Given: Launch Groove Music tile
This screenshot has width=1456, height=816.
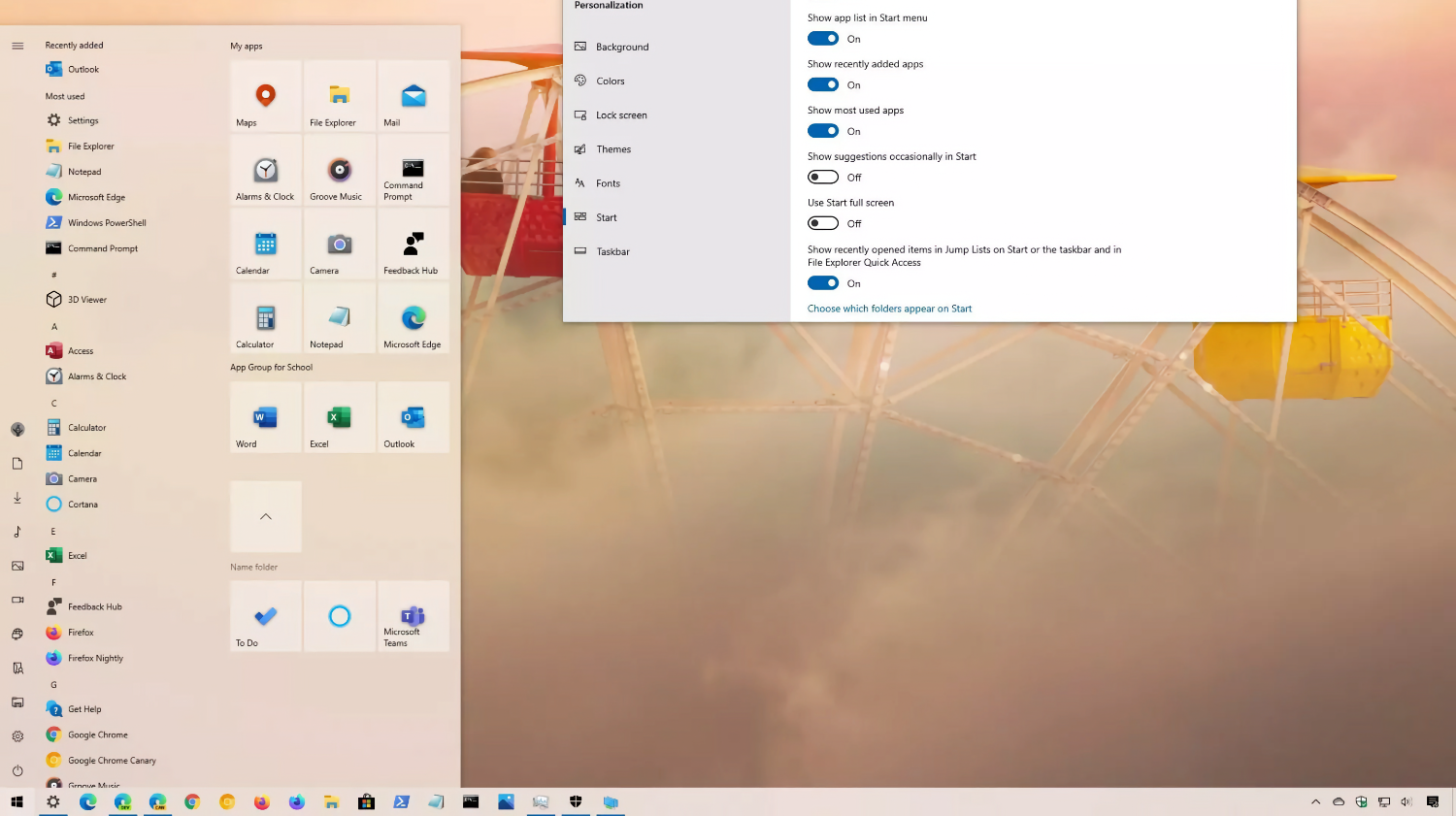Looking at the screenshot, I should coord(339,171).
